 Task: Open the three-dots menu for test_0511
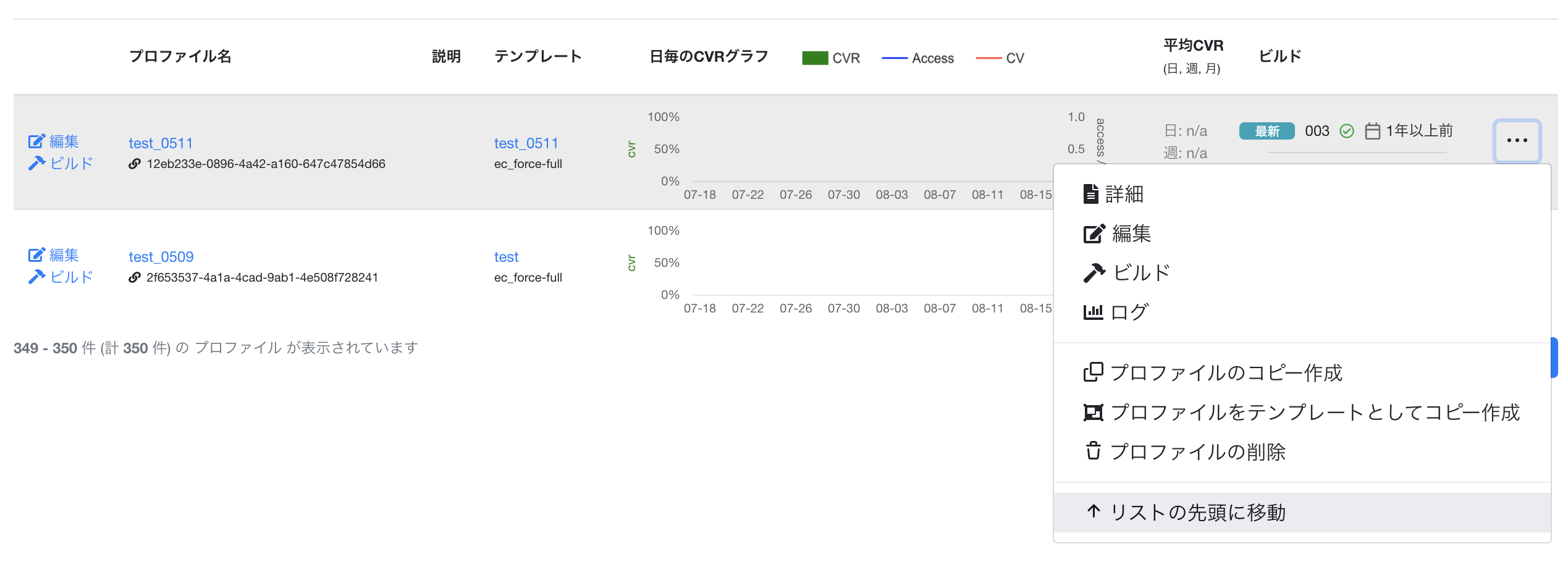tap(1517, 141)
